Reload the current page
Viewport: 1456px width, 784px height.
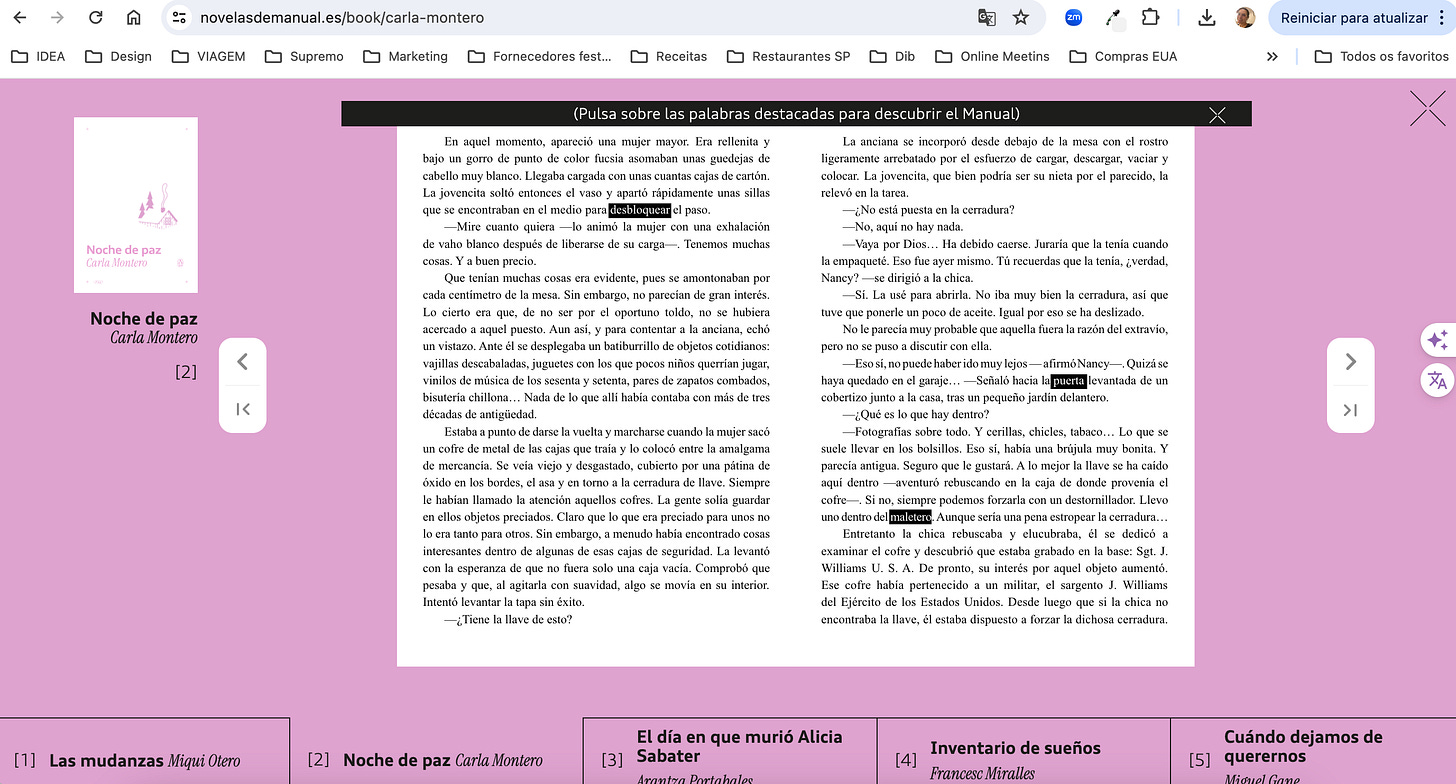96,18
